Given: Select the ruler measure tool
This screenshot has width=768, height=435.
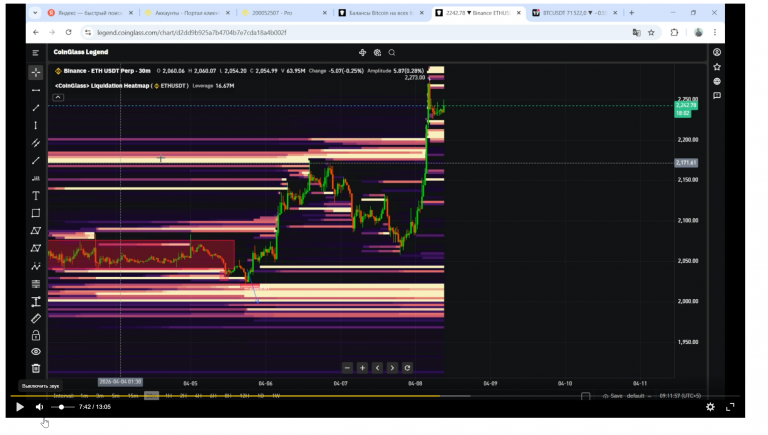Looking at the screenshot, I should (36, 318).
